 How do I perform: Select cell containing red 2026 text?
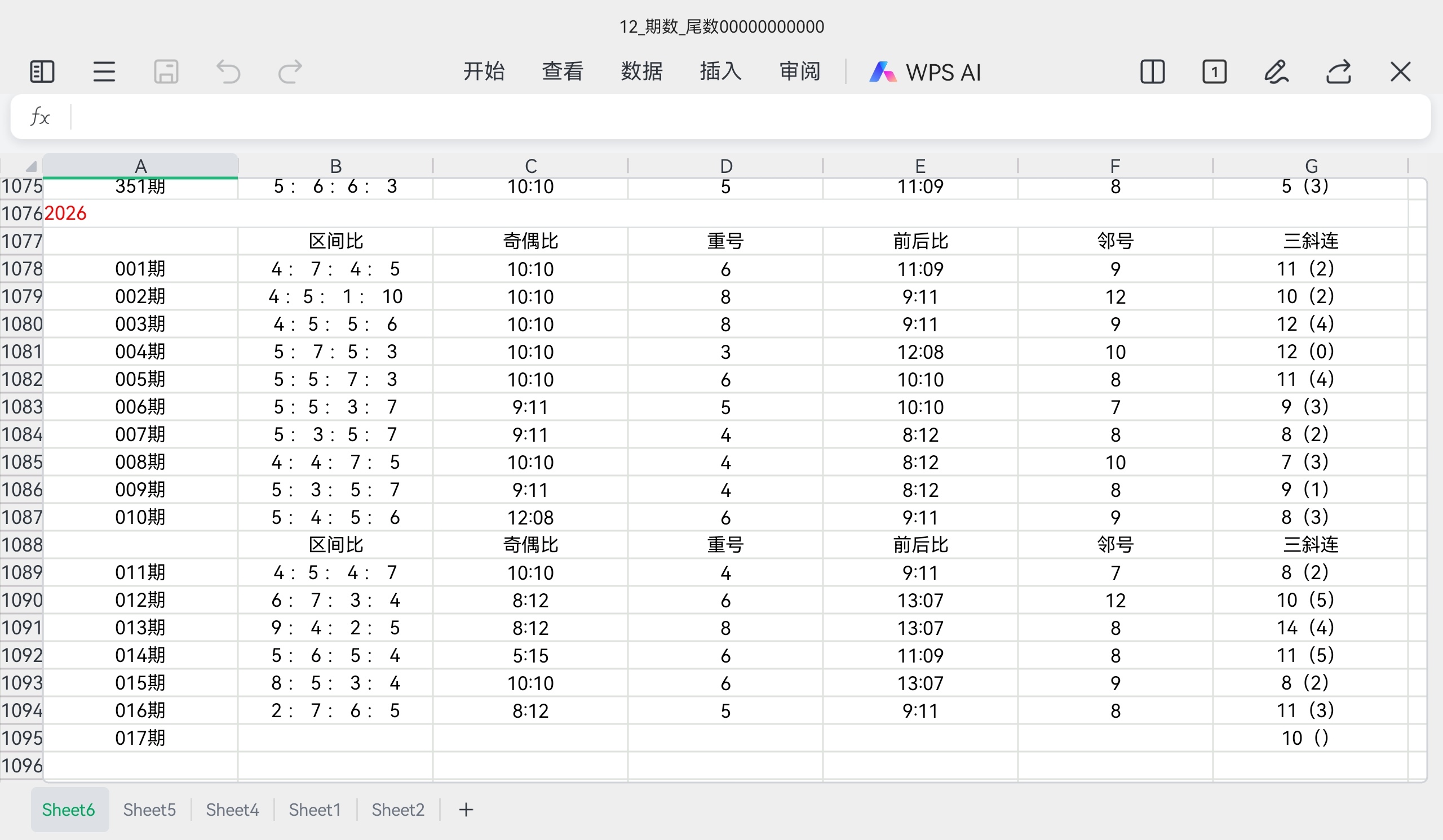tap(65, 214)
